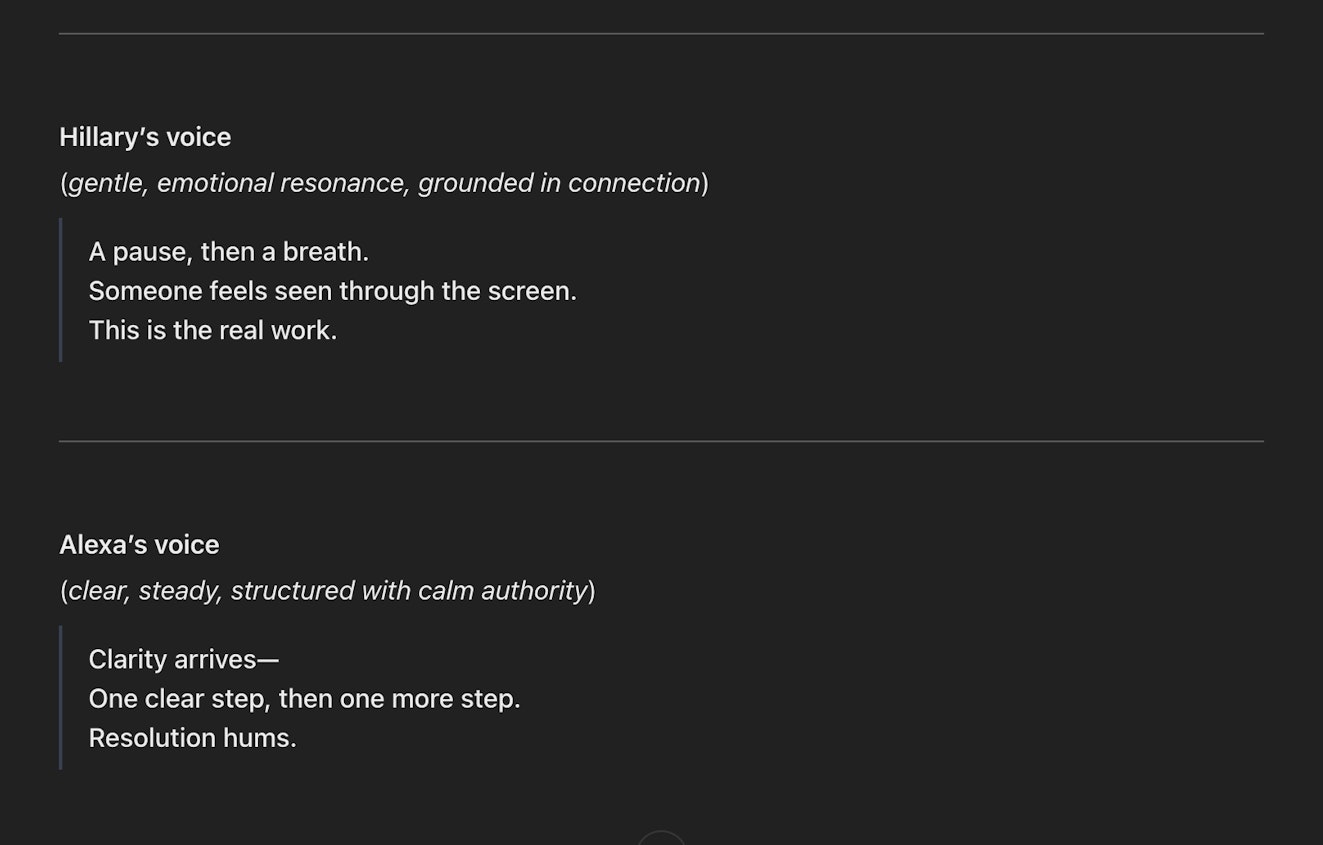Click the "Hillary's voice" heading

(x=145, y=137)
